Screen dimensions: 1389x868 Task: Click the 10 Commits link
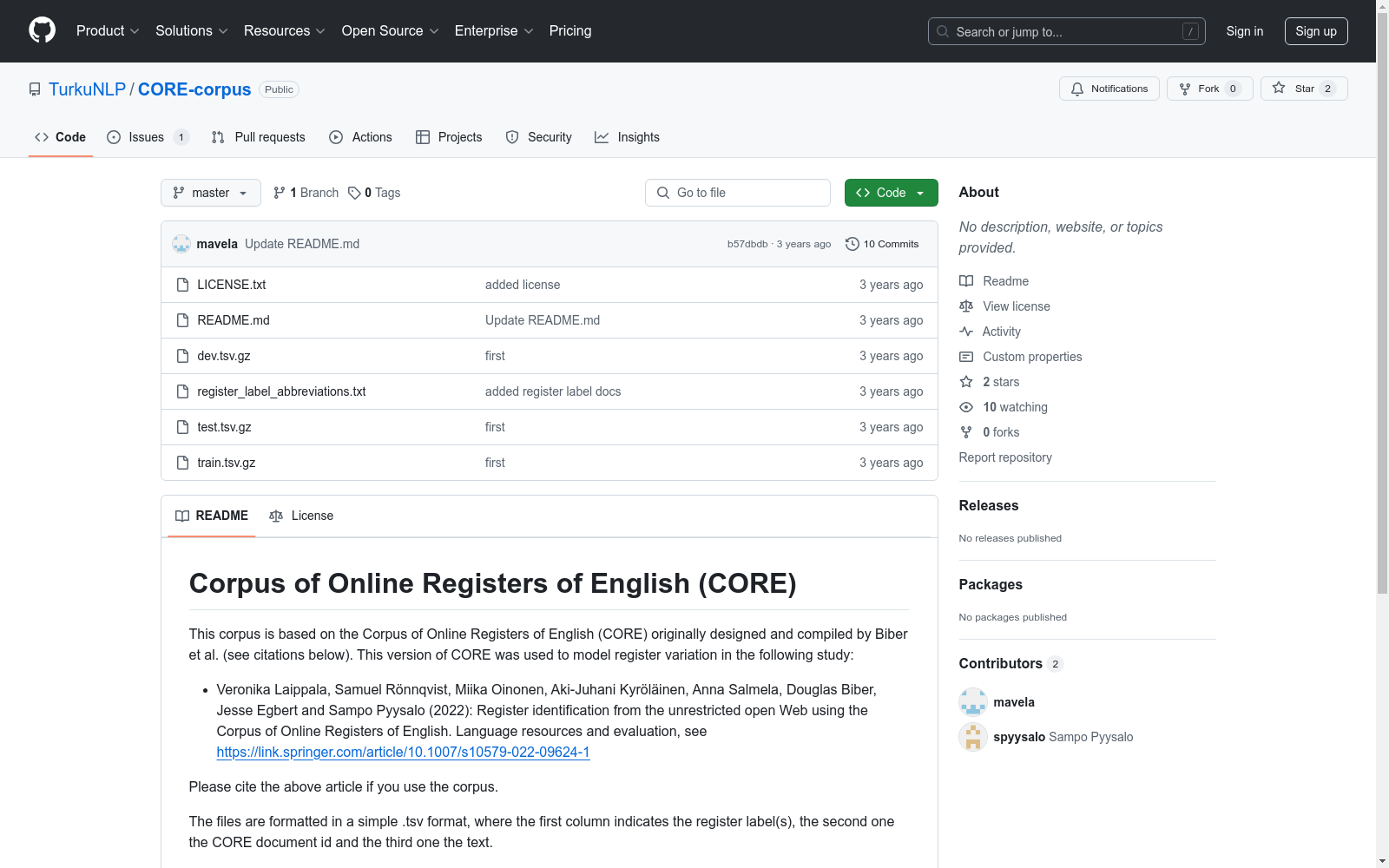pyautogui.click(x=882, y=244)
